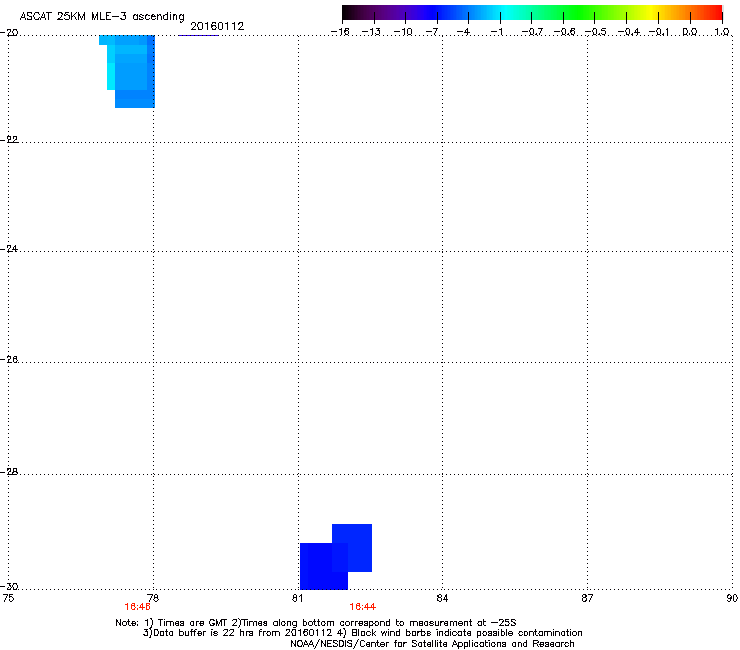Click the longitude axis label 75
This screenshot has width=740, height=650.
[8, 598]
